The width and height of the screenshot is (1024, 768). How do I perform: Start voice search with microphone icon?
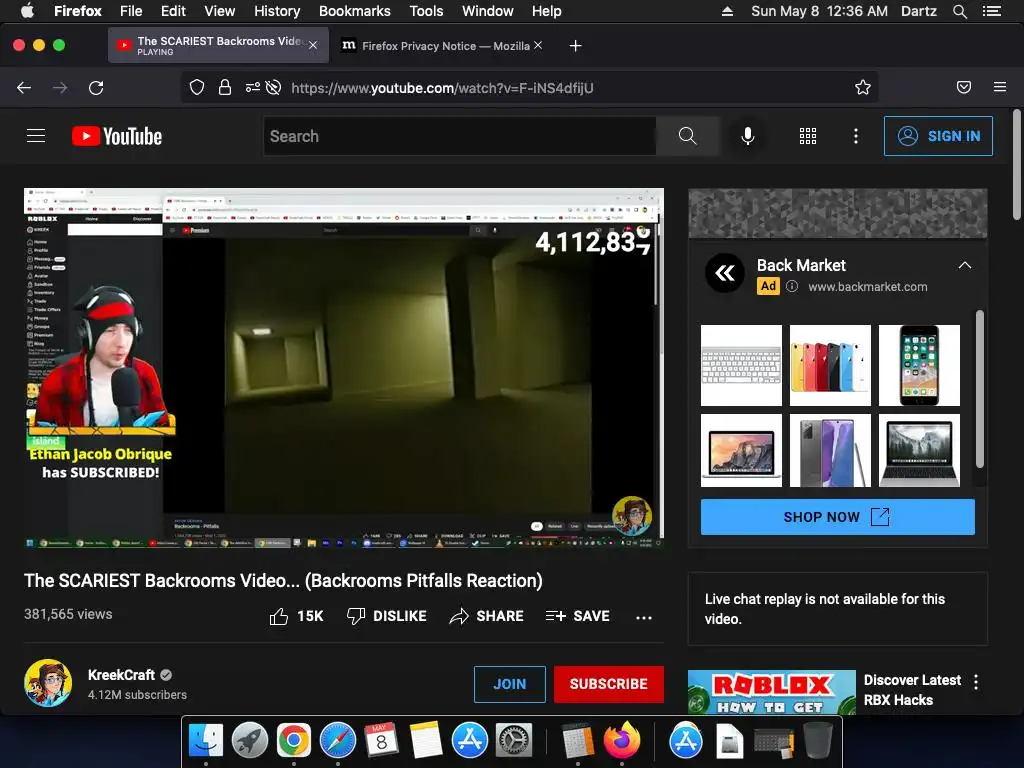[x=748, y=136]
